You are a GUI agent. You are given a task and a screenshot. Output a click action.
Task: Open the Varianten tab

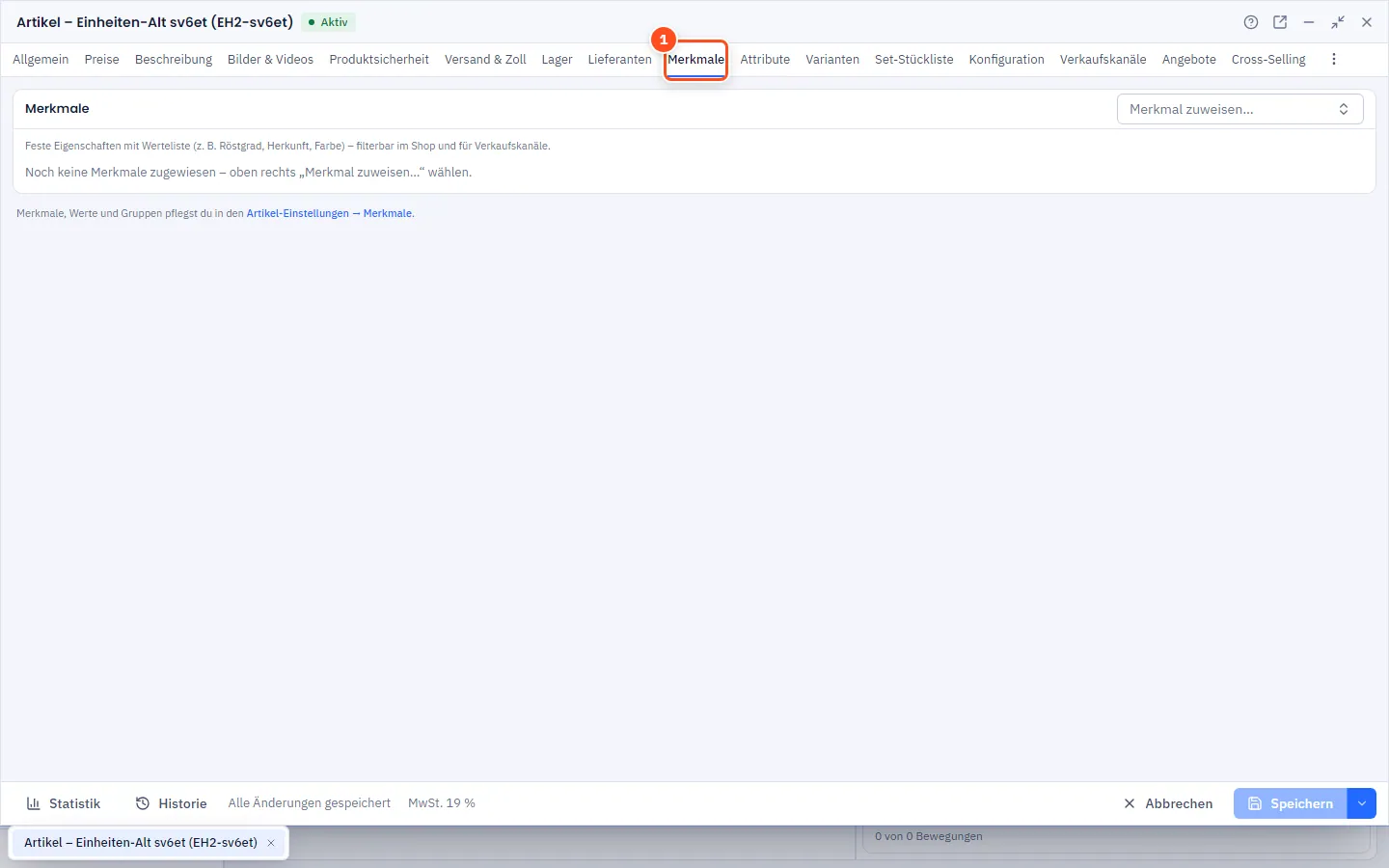[832, 60]
